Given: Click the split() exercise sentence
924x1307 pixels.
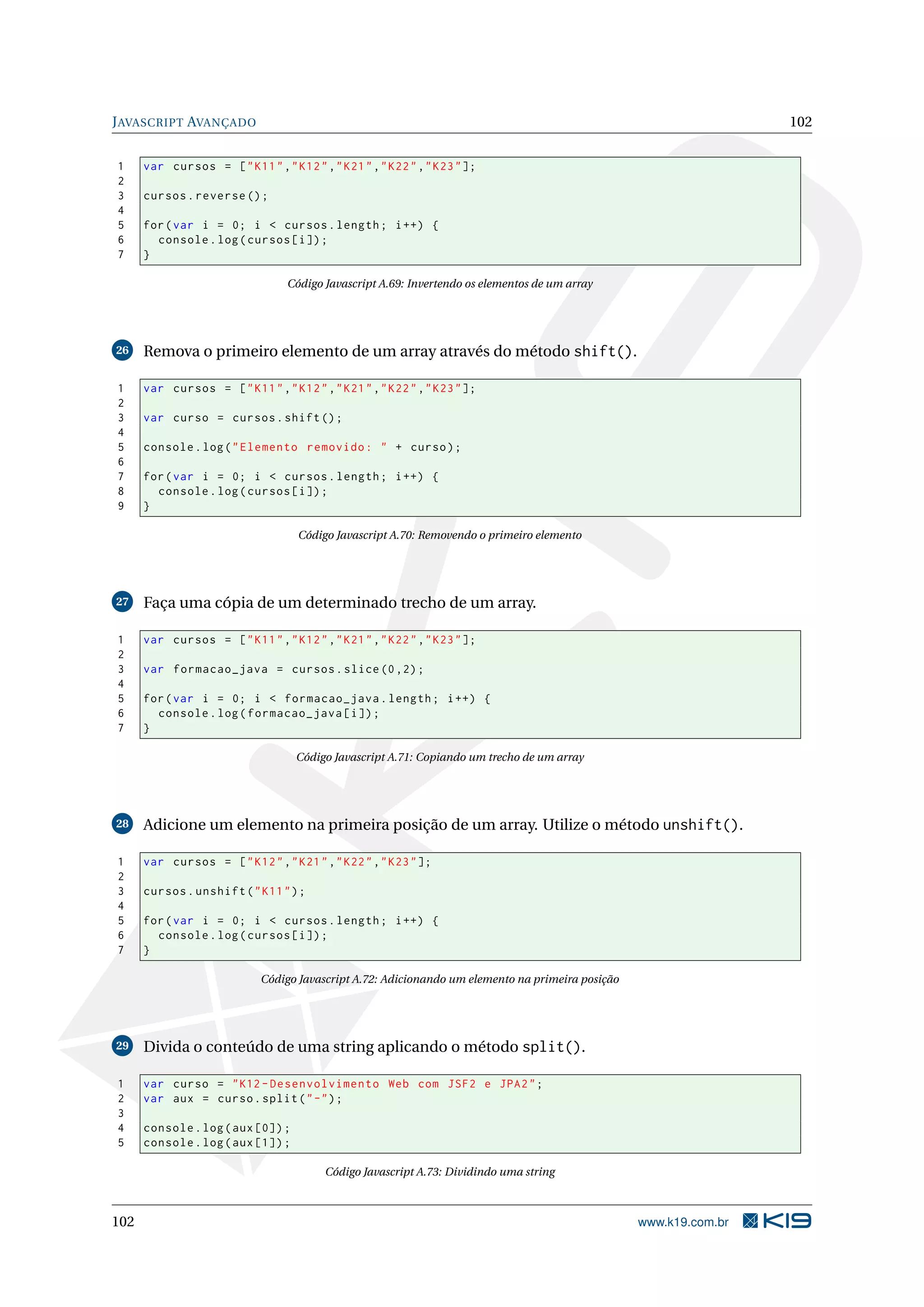Looking at the screenshot, I should coord(364,1047).
